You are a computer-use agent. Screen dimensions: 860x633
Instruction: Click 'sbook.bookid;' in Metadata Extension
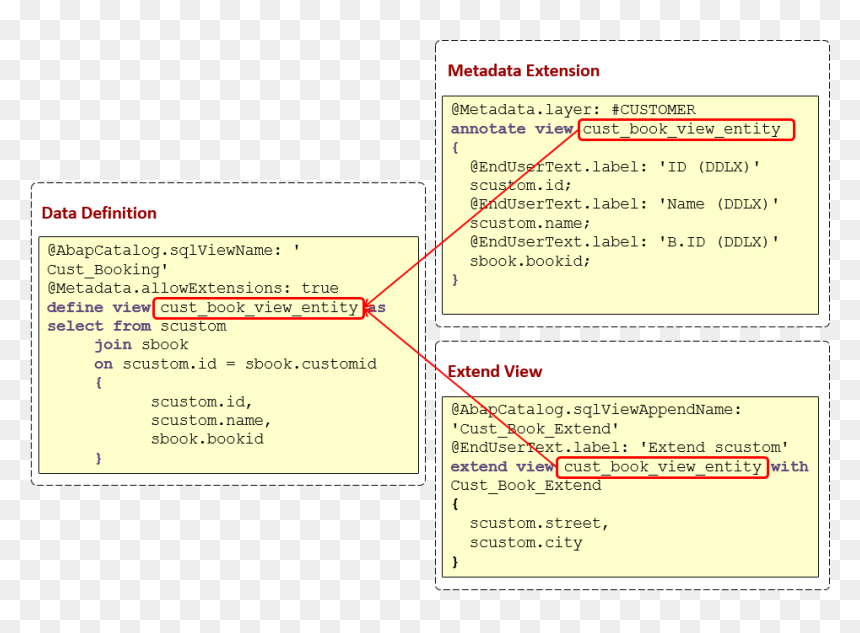530,261
